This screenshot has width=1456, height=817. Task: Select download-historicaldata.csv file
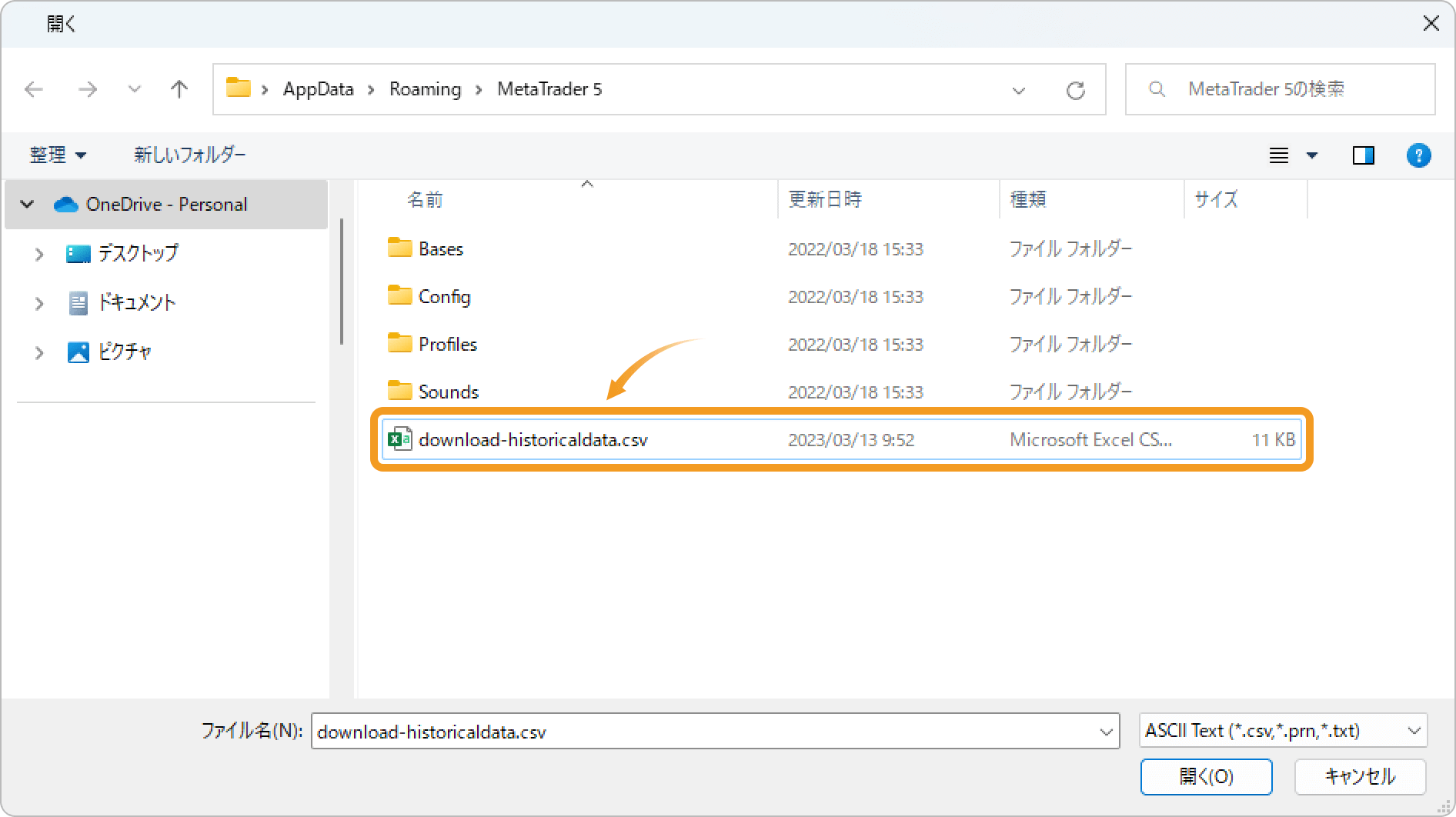pyautogui.click(x=842, y=439)
